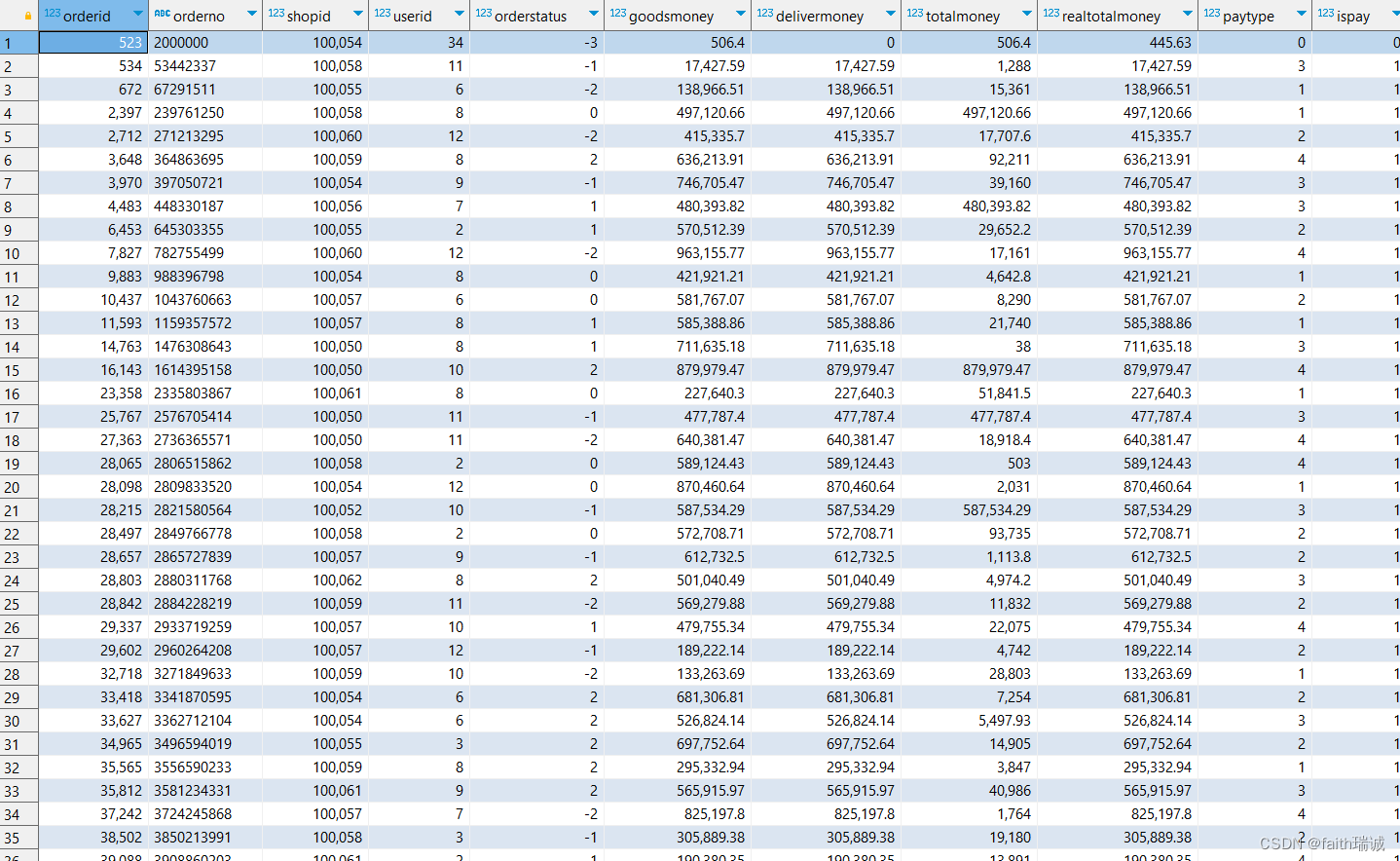Viewport: 1400px width, 861px height.
Task: Open the orderstatus column filter arrow
Action: (x=594, y=15)
